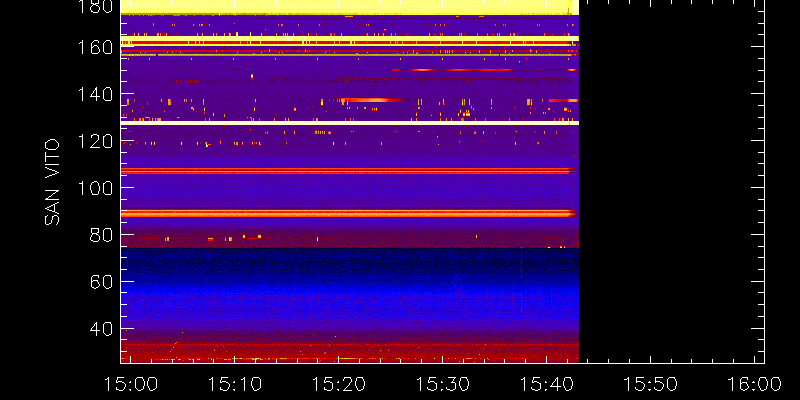Click the 40 frequency label
800x400 pixels.
pyautogui.click(x=101, y=329)
